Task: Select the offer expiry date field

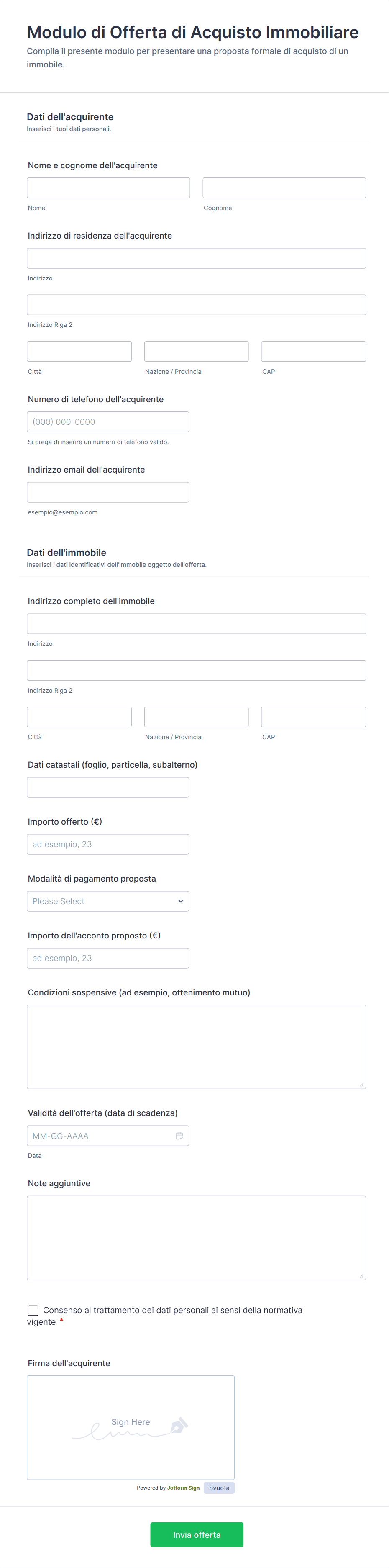Action: [100, 1136]
